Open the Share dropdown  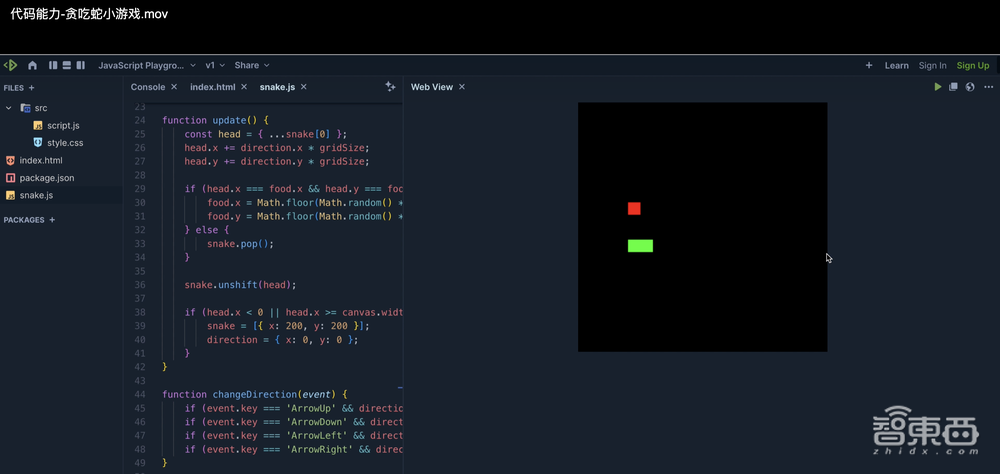pyautogui.click(x=252, y=65)
